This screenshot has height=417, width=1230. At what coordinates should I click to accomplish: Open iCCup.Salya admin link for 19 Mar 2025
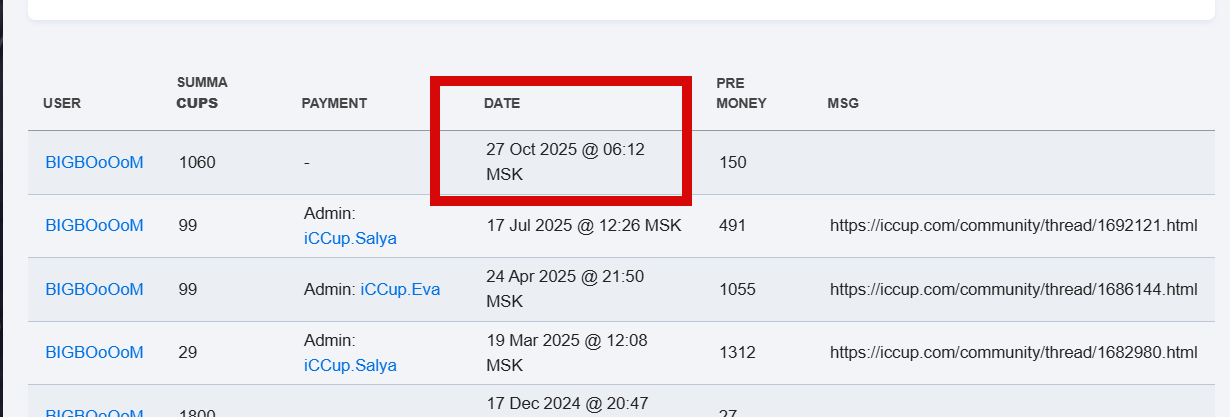(x=350, y=365)
